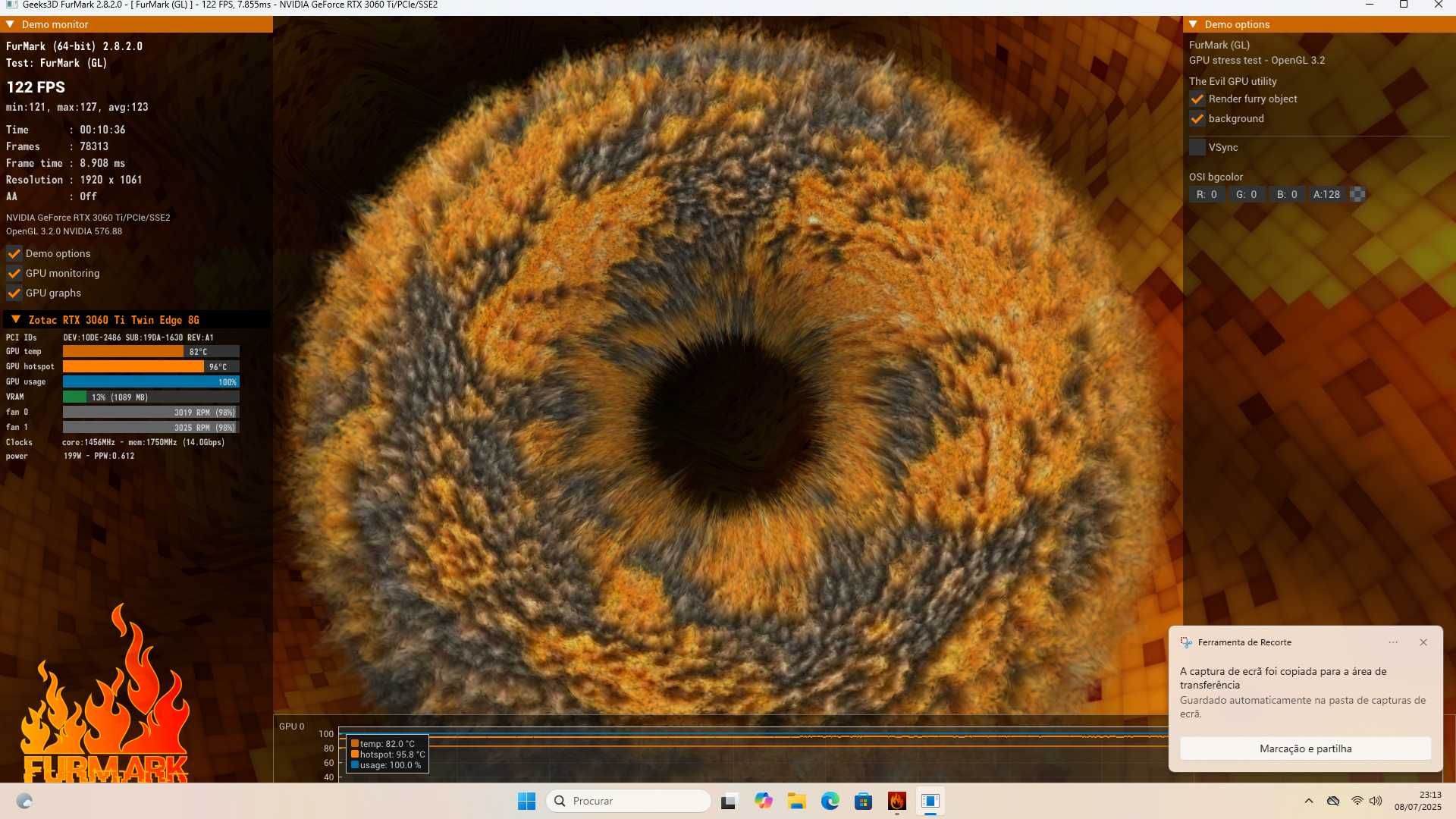The height and width of the screenshot is (819, 1456).
Task: Close the Ferramenta de Recorte notification
Action: pos(1423,642)
